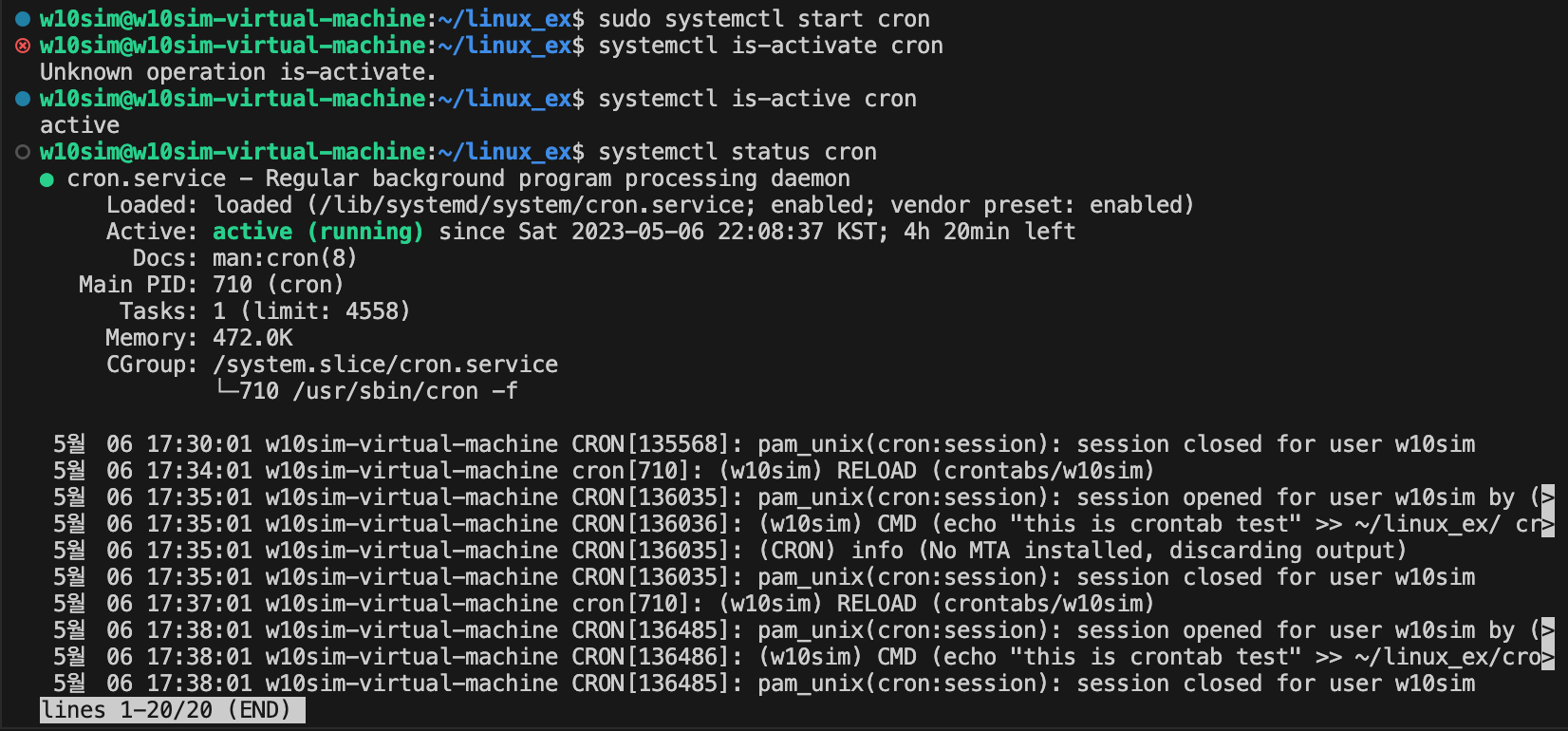Screen dimensions: 1568x731
Task: Click the truncation arrow on the CRON[136486] CMD line
Action: (1548, 657)
